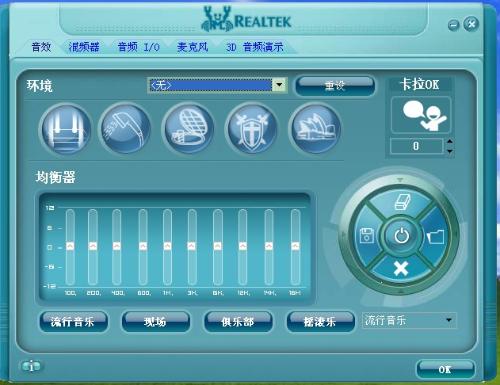Click the 14K equalizer slider handle

[269, 246]
